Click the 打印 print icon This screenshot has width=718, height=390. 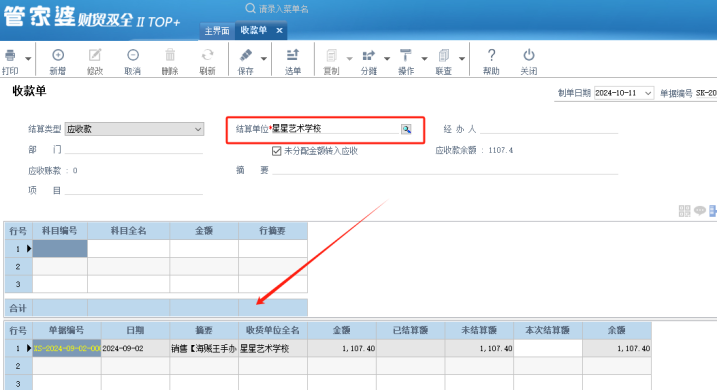(x=10, y=55)
